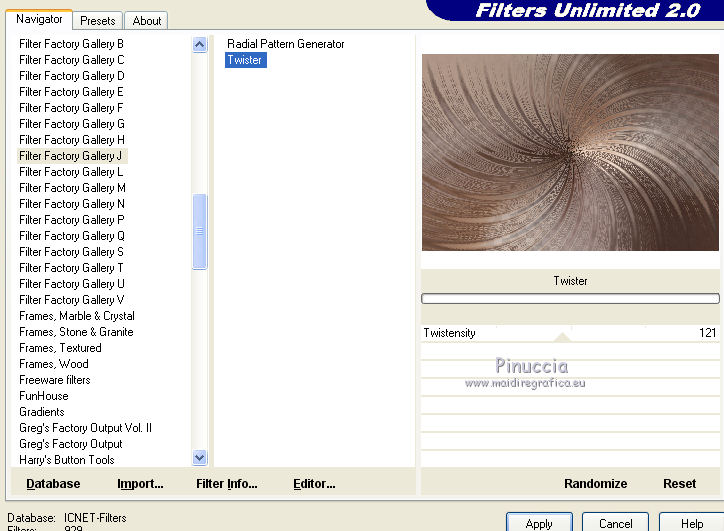Reset filter settings

679,483
